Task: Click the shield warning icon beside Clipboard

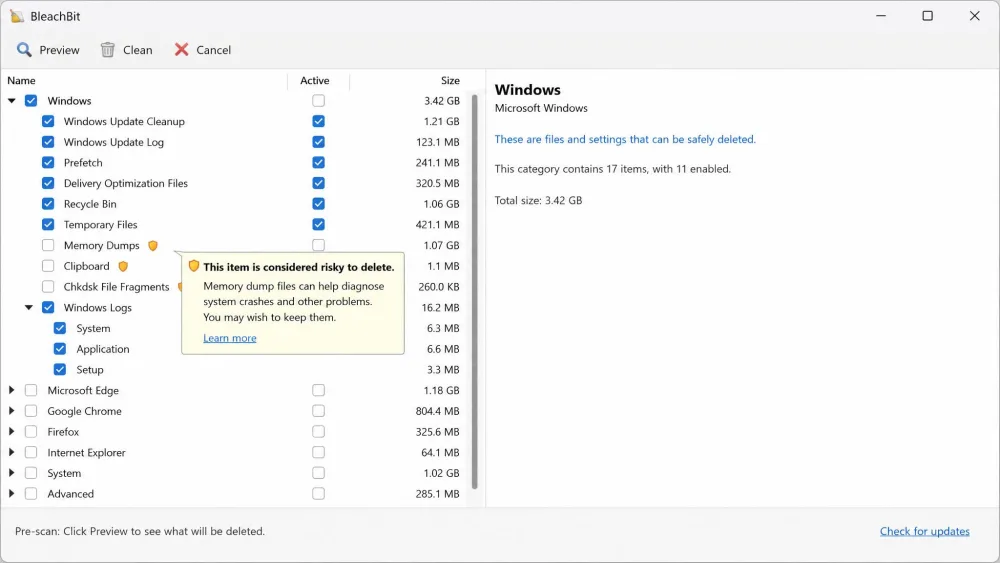Action: 123,267
